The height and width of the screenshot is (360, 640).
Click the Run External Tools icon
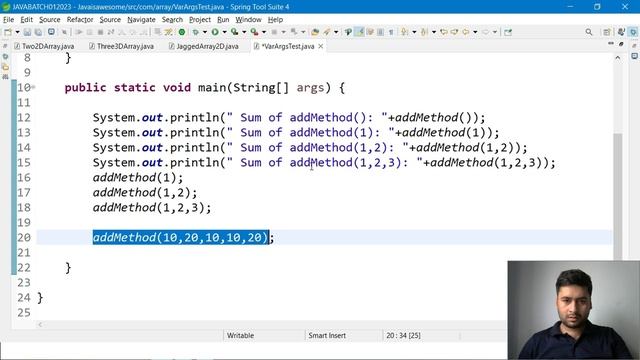(254, 32)
